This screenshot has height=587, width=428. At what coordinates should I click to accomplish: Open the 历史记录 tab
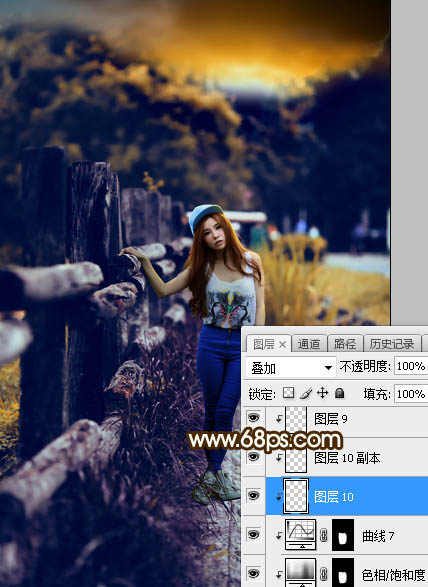pyautogui.click(x=392, y=344)
